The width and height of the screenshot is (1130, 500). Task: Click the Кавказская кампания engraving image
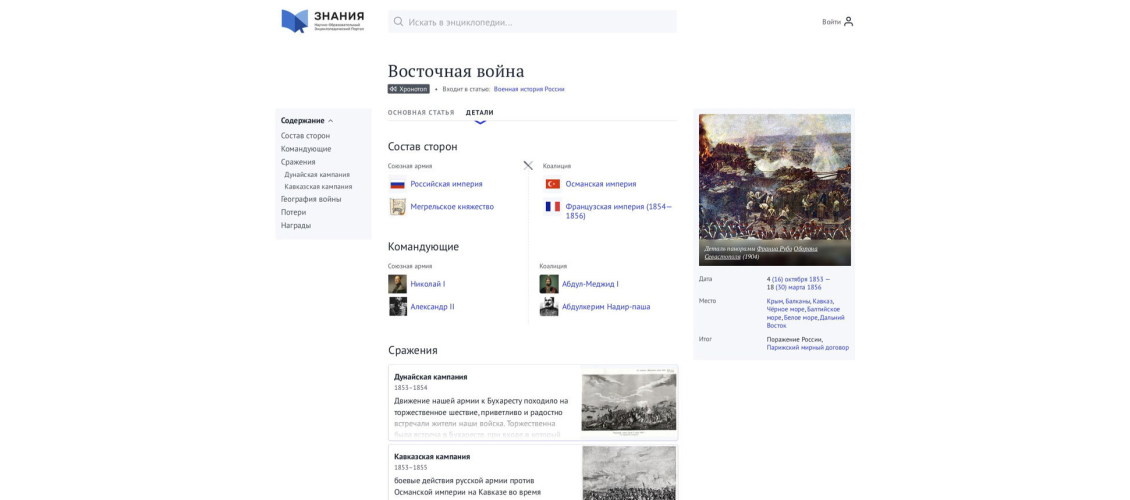coord(629,473)
